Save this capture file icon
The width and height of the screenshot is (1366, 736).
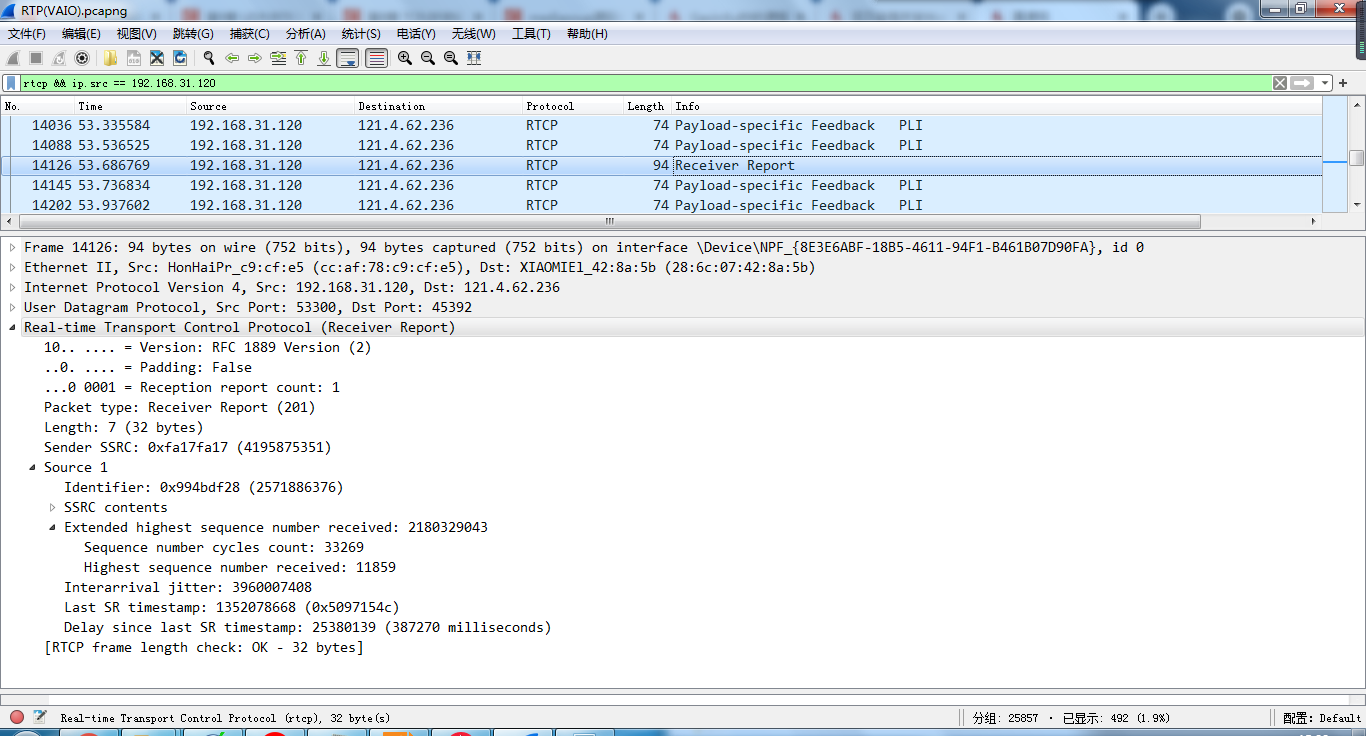(x=133, y=58)
